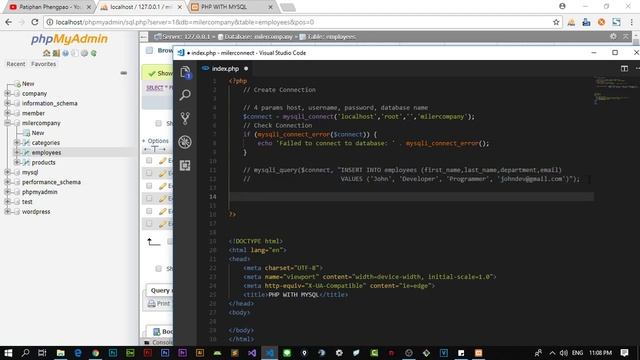Expand the performance_schema database node
Image resolution: width=640 pixels, height=360 pixels.
point(7,182)
